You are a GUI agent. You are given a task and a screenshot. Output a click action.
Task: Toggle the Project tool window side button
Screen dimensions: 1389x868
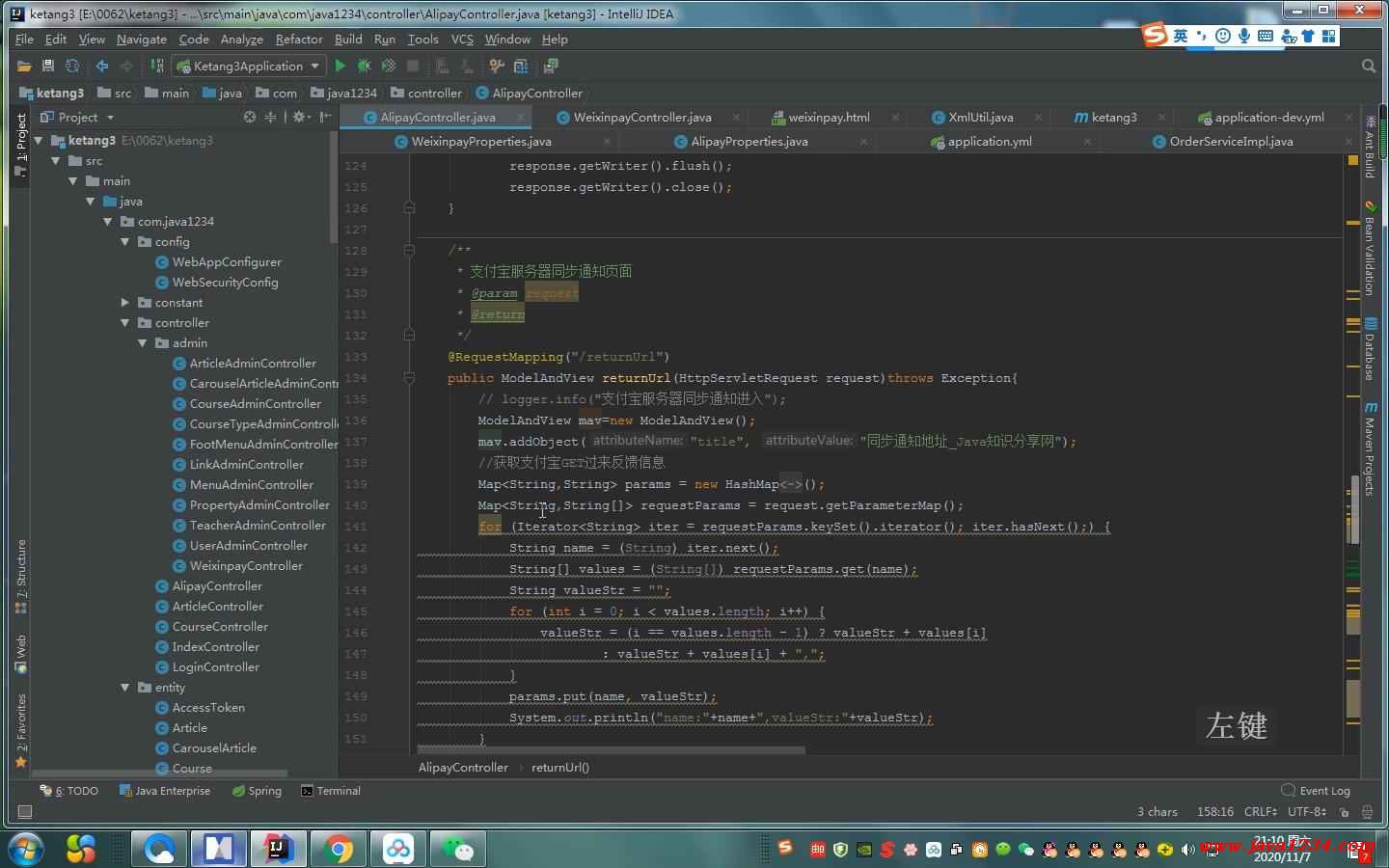click(x=21, y=146)
